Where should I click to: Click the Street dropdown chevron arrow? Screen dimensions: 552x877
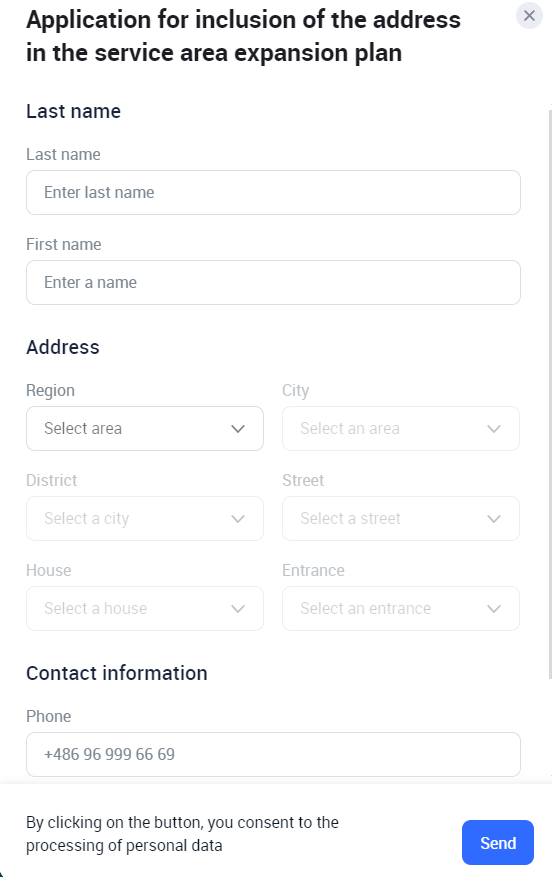coord(494,519)
